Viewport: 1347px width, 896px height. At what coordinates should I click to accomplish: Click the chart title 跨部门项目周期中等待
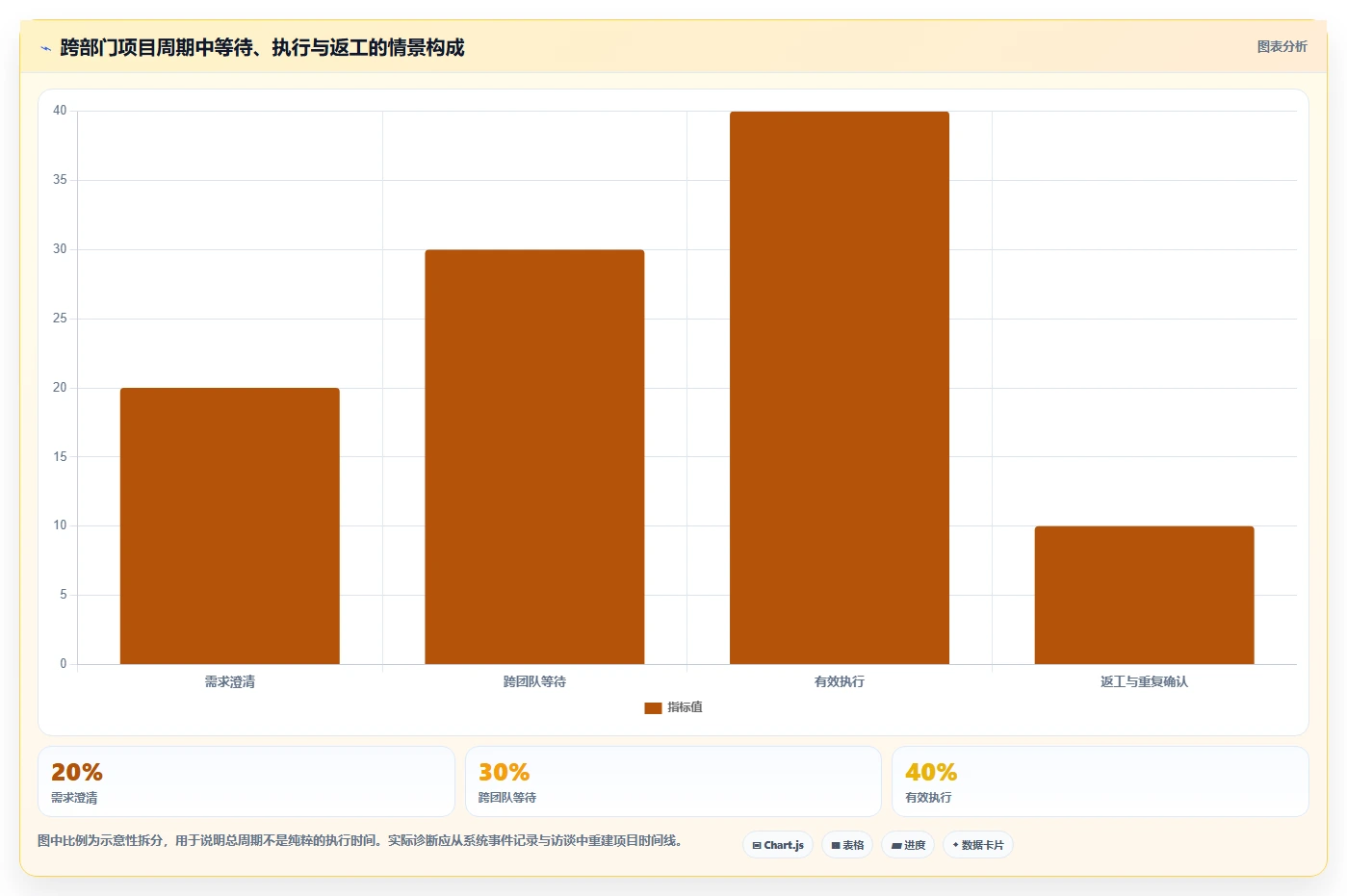(x=262, y=47)
